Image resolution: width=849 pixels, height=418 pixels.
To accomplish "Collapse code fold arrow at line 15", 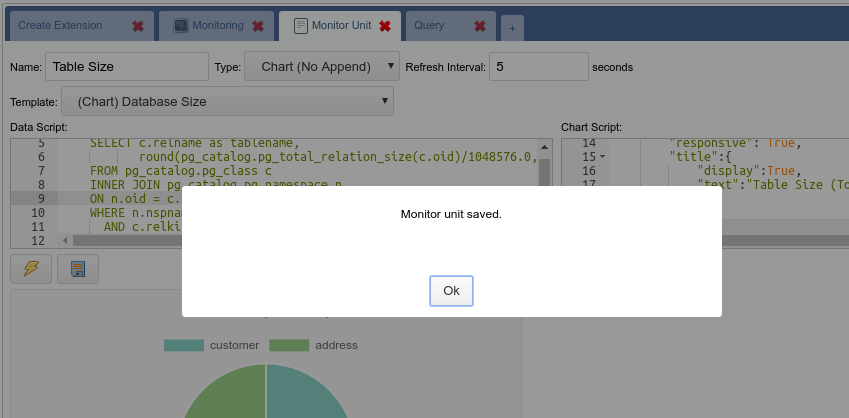I will 603,158.
